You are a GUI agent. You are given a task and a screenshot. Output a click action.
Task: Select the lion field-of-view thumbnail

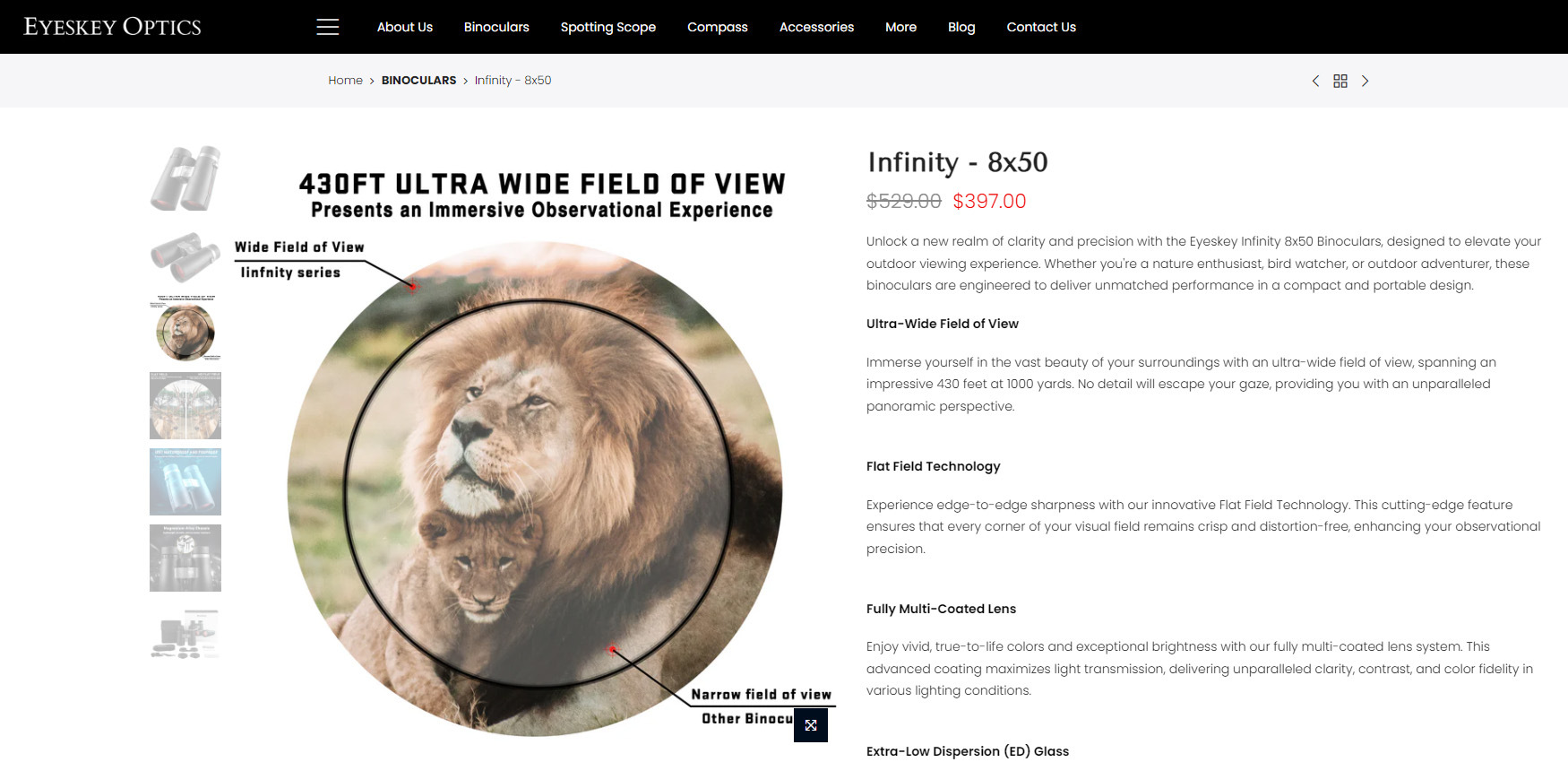point(185,329)
